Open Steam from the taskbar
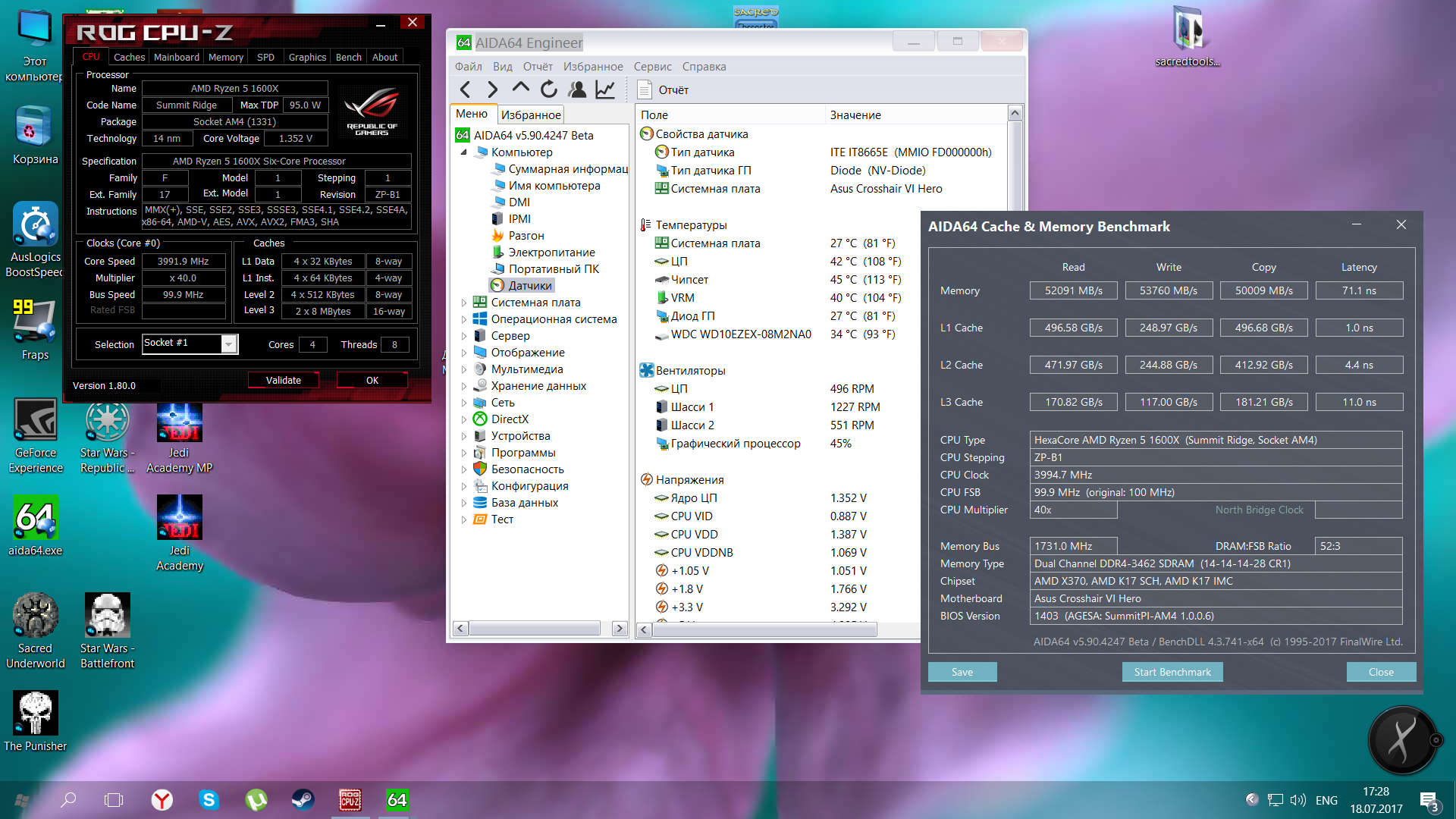This screenshot has height=819, width=1456. pos(303,799)
